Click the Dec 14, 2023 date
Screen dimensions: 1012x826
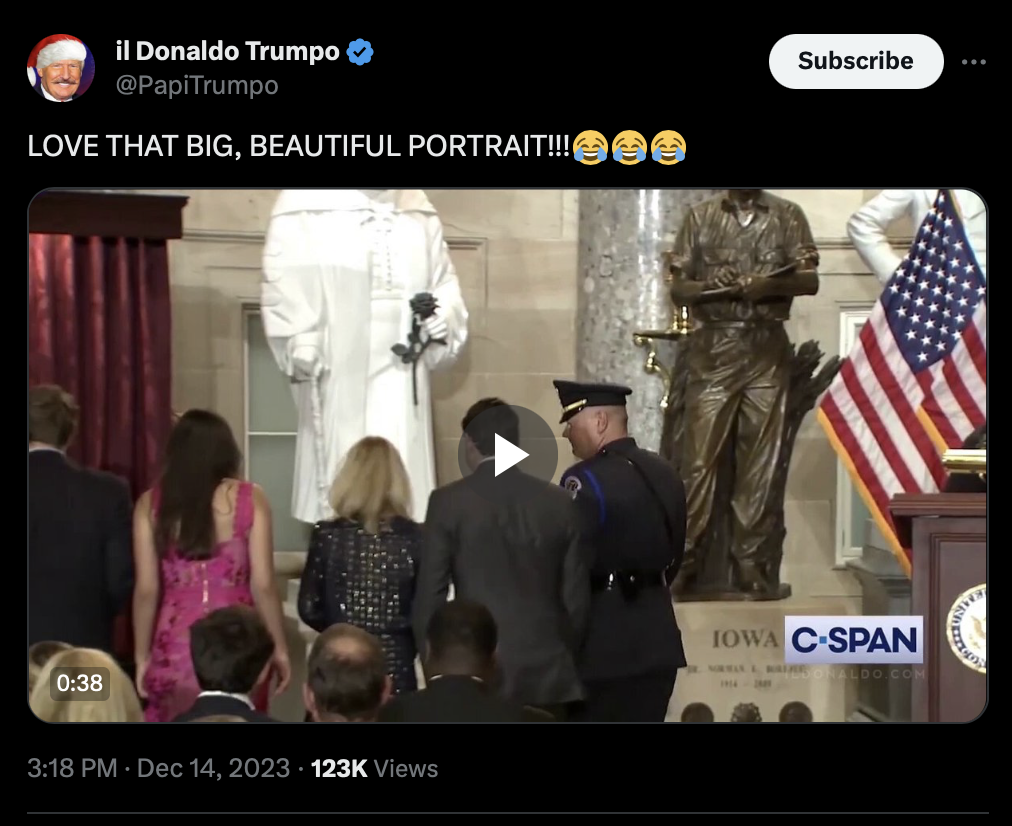point(214,769)
